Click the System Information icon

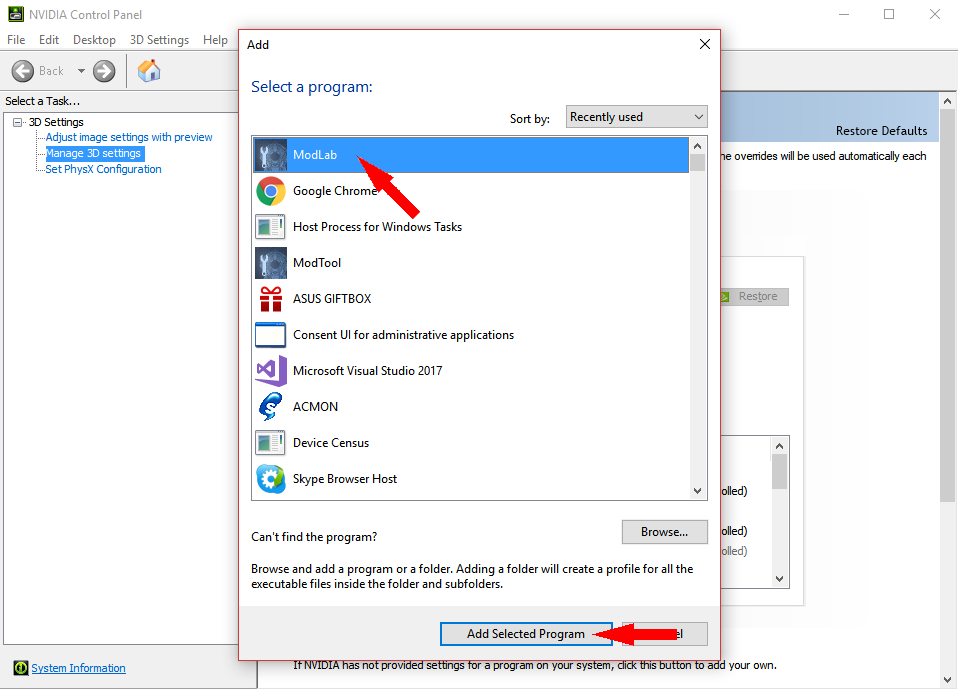click(x=21, y=668)
